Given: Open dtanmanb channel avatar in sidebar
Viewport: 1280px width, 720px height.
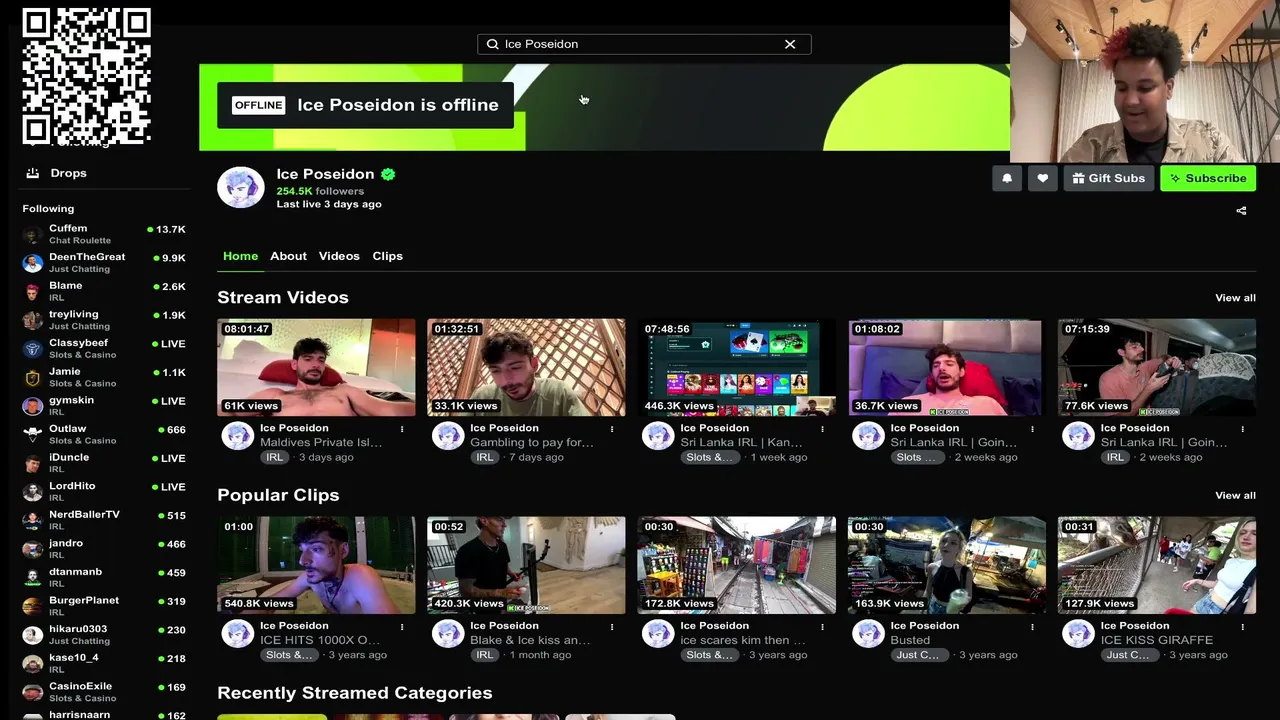Looking at the screenshot, I should click(x=33, y=578).
